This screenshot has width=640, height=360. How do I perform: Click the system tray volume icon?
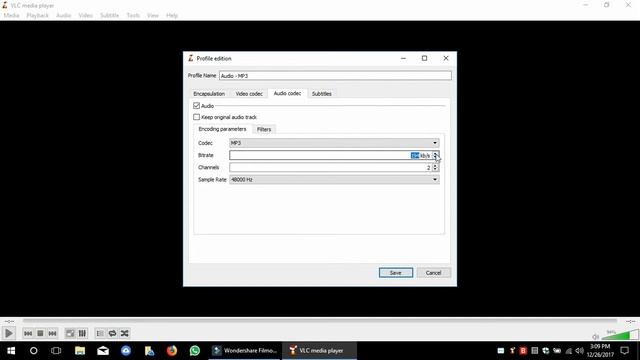tap(579, 351)
